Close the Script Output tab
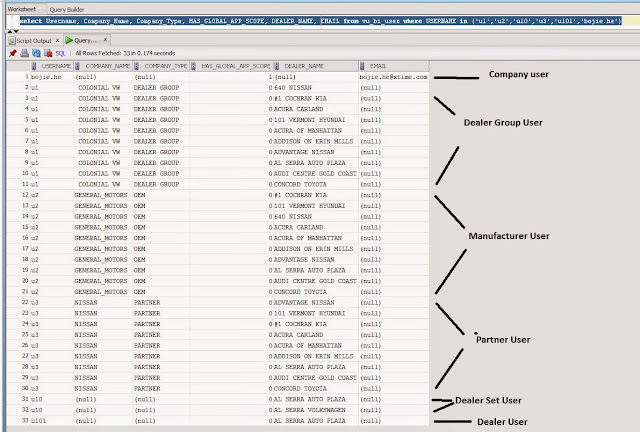The image size is (640, 432). pos(57,40)
